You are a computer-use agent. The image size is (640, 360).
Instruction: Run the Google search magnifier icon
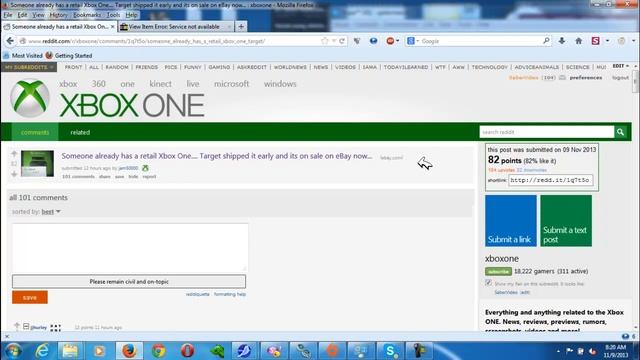[x=546, y=41]
